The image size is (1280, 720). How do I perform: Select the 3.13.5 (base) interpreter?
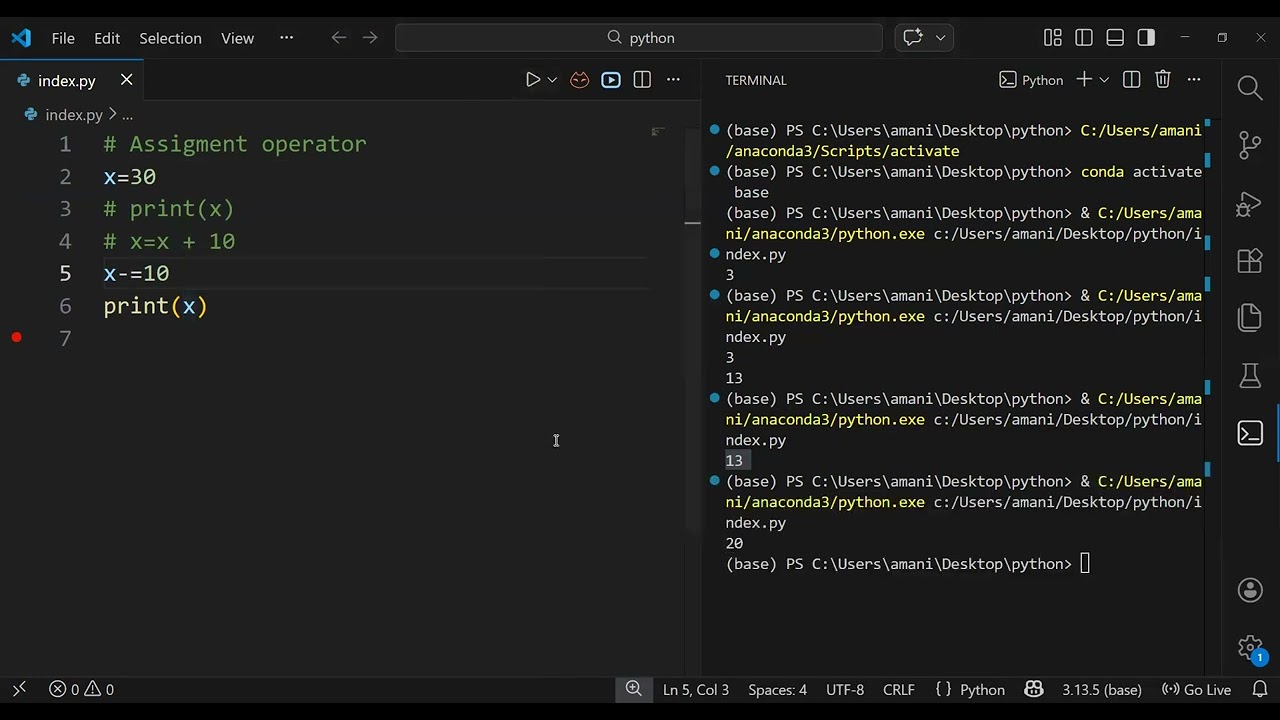[1102, 689]
